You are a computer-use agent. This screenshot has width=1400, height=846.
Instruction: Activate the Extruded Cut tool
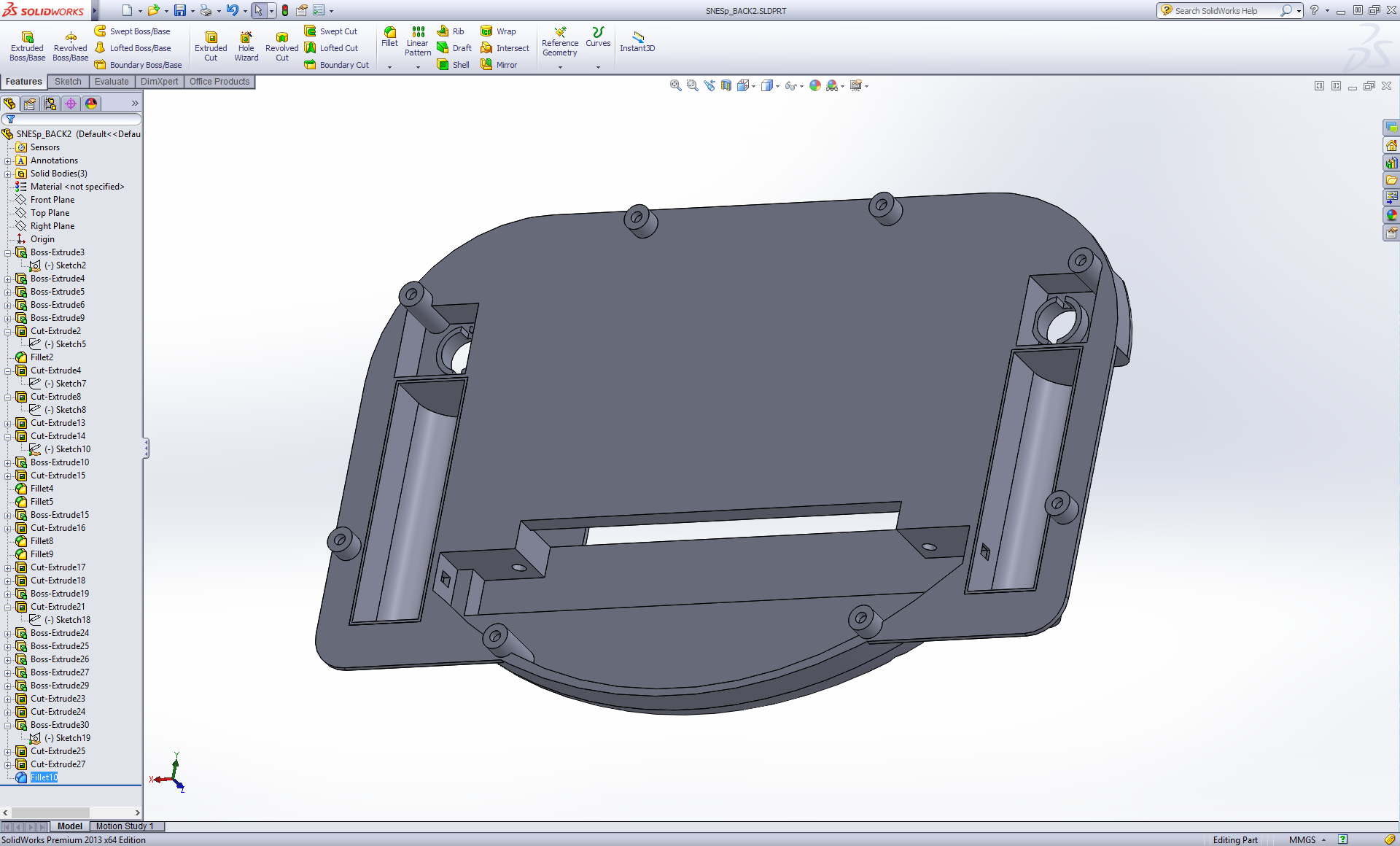click(211, 46)
